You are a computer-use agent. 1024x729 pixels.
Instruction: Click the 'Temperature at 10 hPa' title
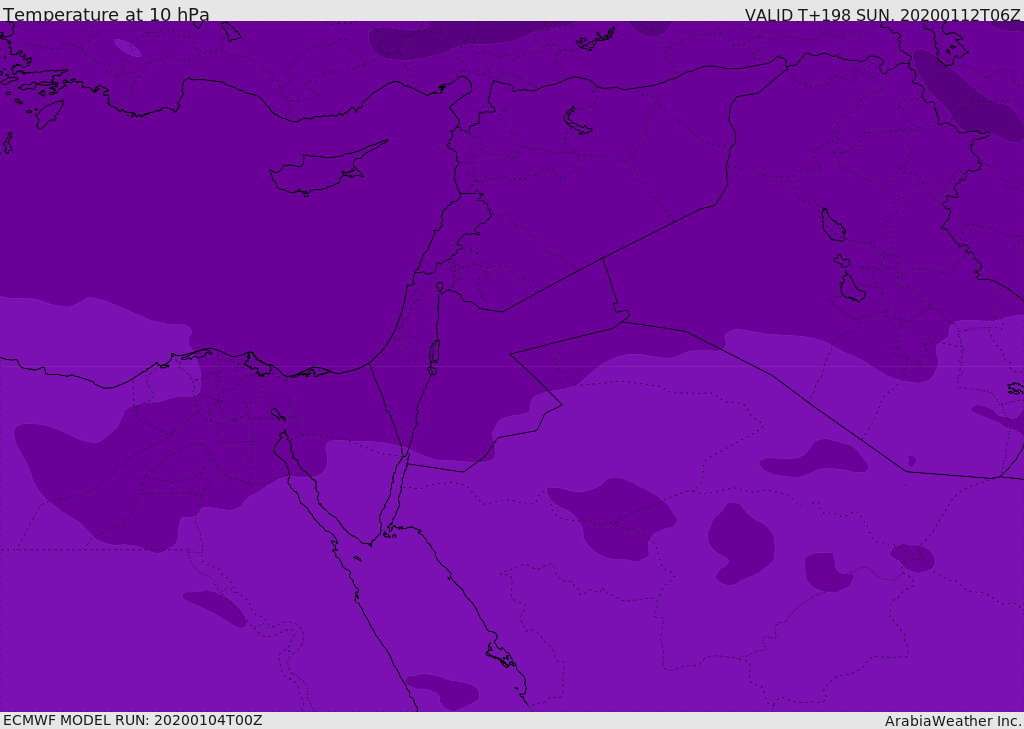point(106,14)
